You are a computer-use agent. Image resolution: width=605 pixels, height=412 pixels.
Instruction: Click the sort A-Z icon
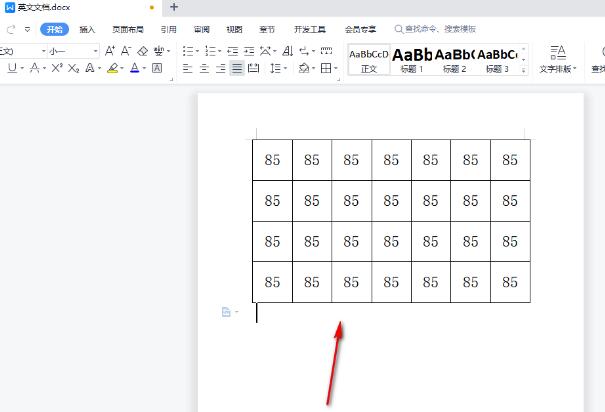point(288,51)
